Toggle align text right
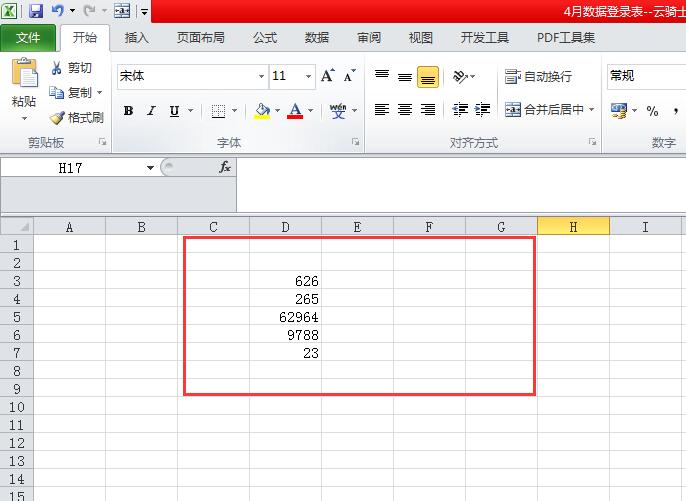Screen dimensions: 686x501 coord(428,109)
